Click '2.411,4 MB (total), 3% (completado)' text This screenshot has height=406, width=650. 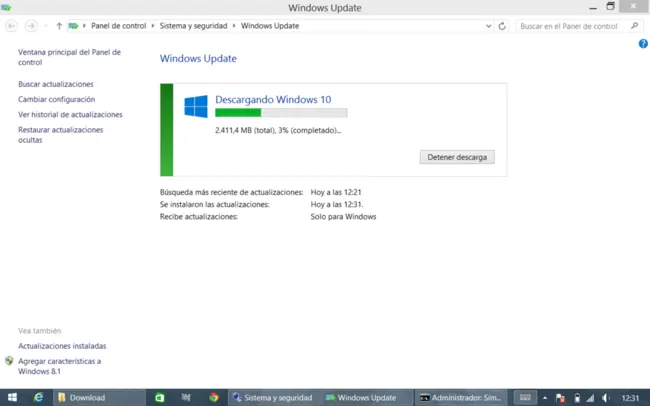(278, 130)
